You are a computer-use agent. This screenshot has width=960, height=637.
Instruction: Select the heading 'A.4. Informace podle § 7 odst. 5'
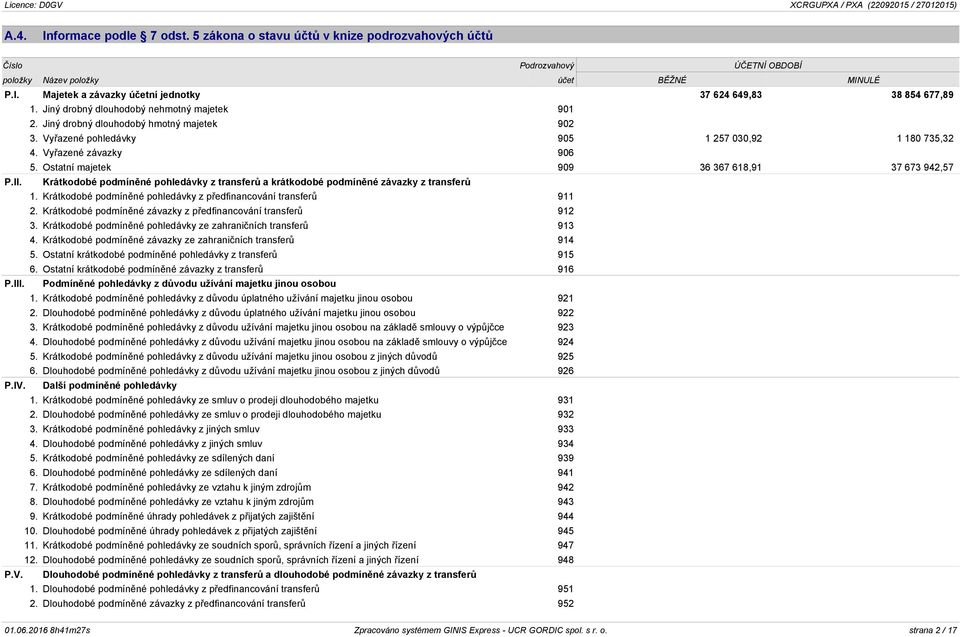[x=248, y=36]
